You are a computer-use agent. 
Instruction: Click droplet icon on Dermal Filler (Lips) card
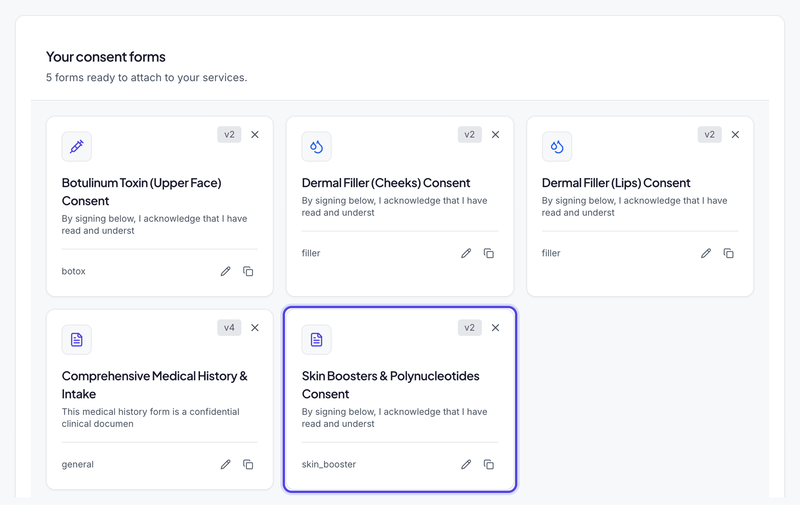pos(557,146)
